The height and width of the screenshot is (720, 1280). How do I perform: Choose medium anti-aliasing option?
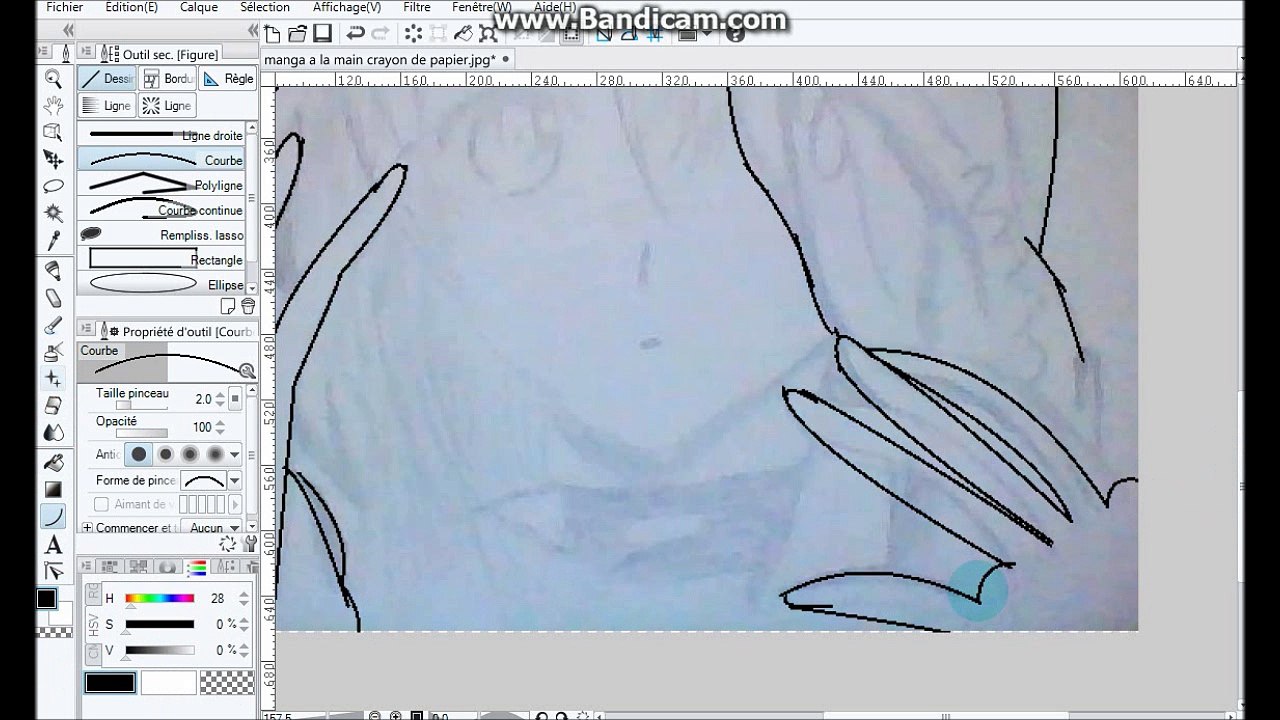point(190,454)
